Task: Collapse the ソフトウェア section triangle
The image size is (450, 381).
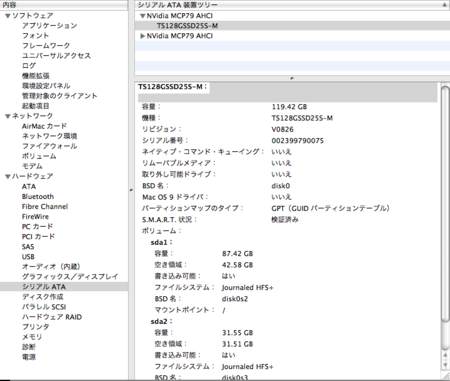Action: [x=8, y=16]
